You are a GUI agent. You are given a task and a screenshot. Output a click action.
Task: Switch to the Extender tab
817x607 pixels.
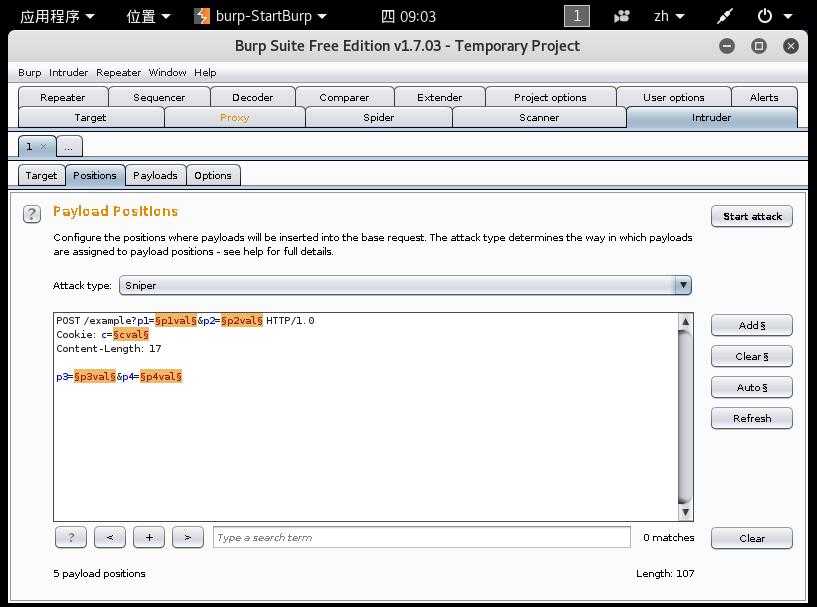pos(440,97)
